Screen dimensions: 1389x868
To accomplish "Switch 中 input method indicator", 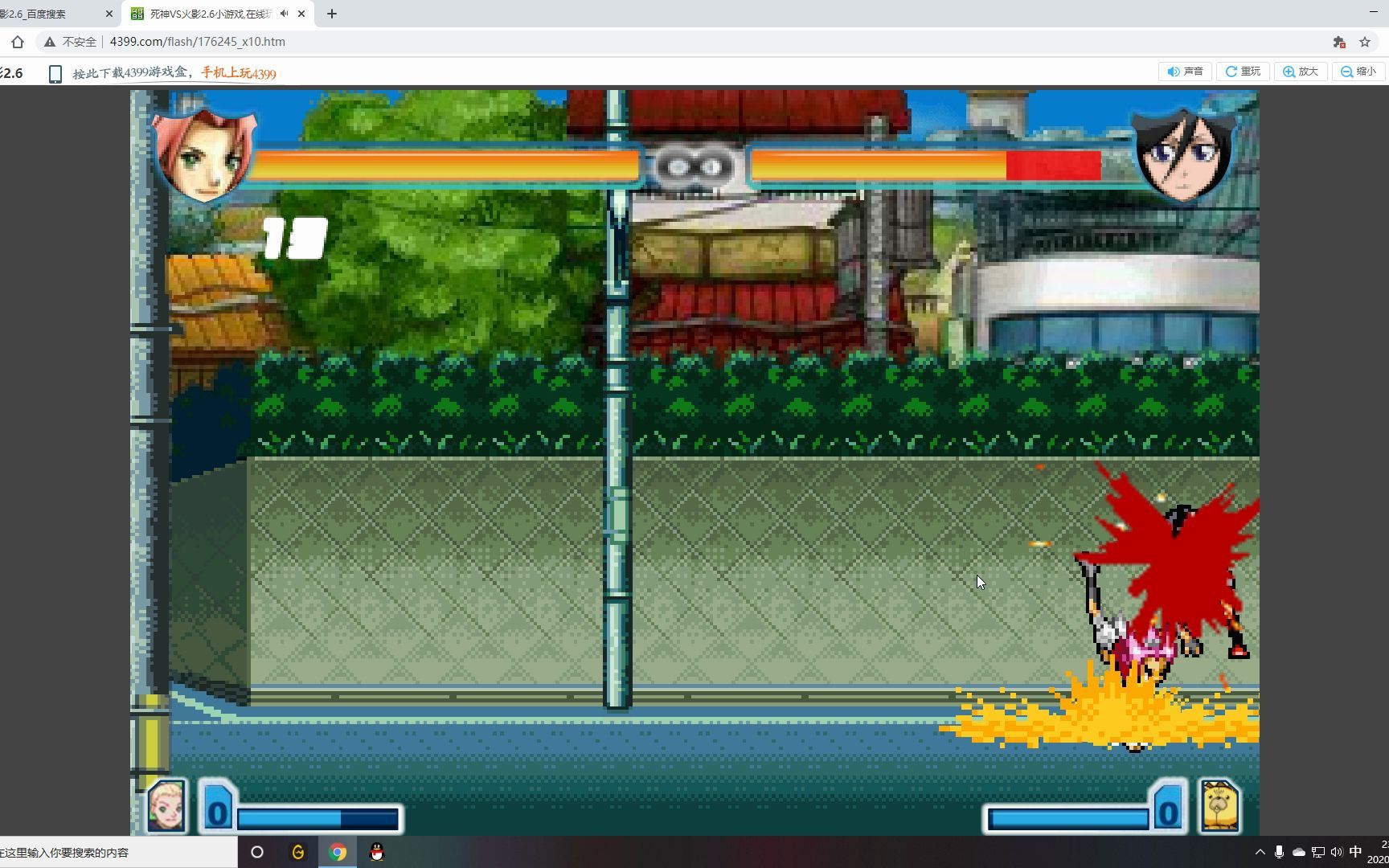I will pyautogui.click(x=1356, y=851).
